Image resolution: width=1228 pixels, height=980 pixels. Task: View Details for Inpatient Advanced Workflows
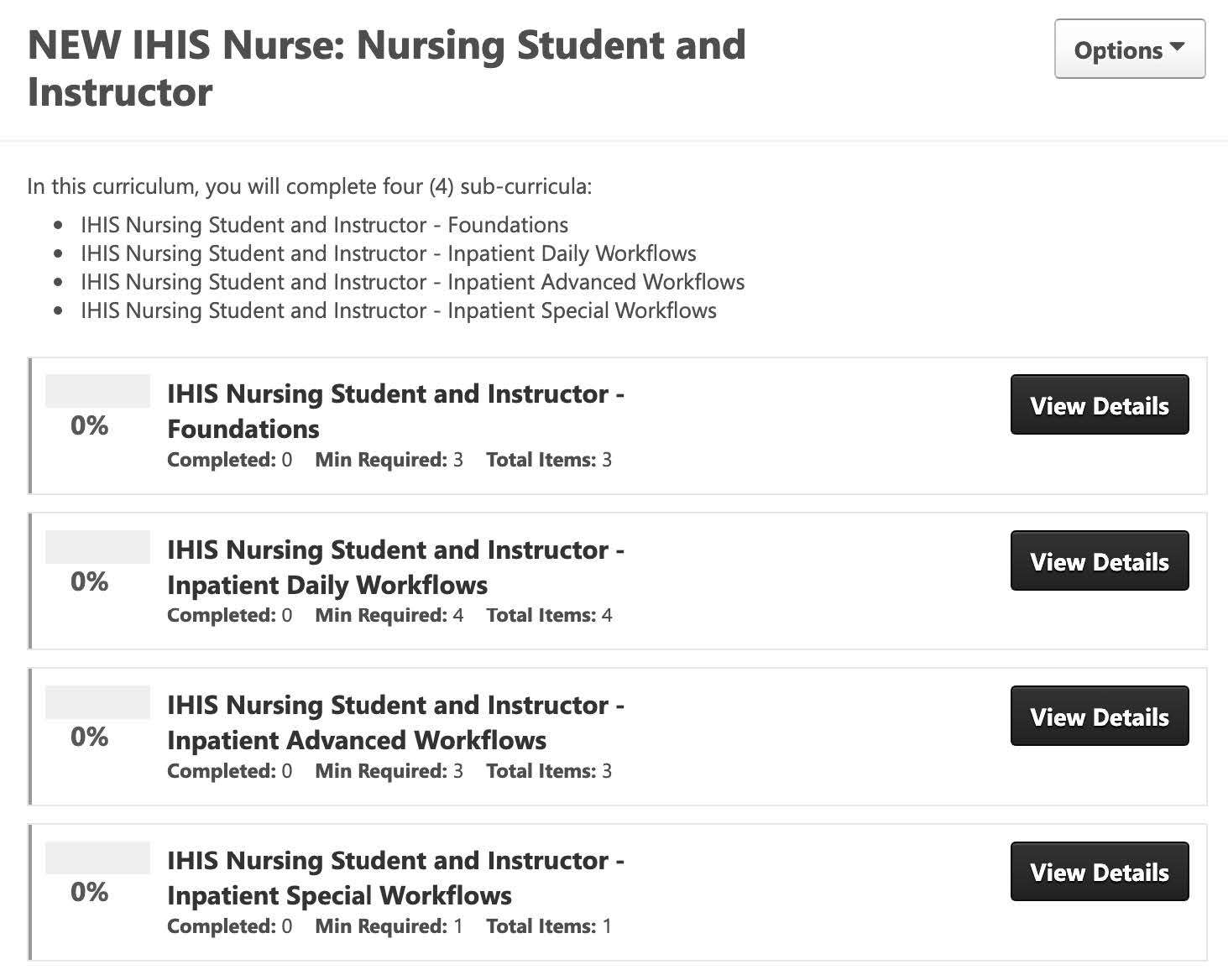(1099, 717)
